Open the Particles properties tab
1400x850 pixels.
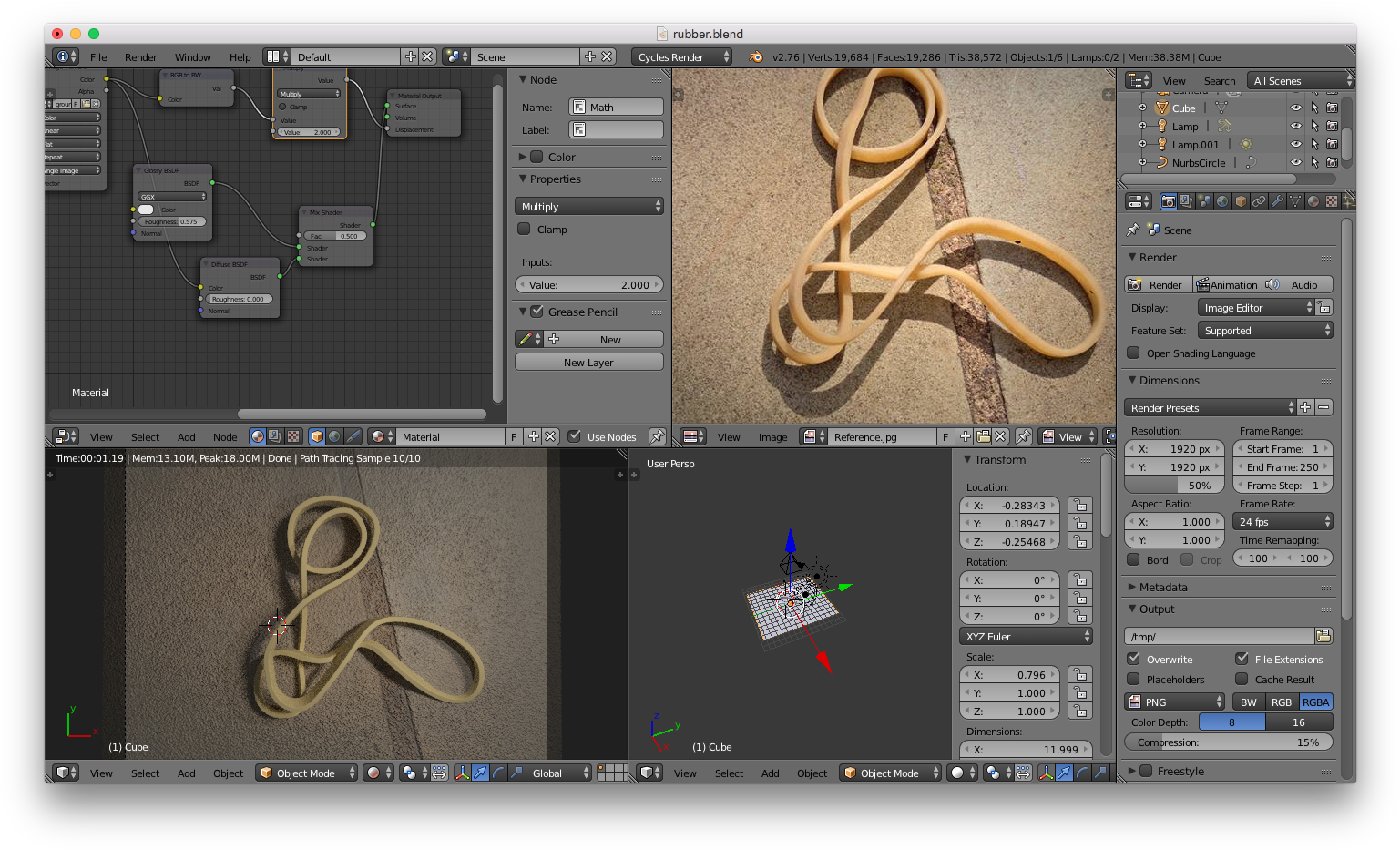coord(1349,200)
